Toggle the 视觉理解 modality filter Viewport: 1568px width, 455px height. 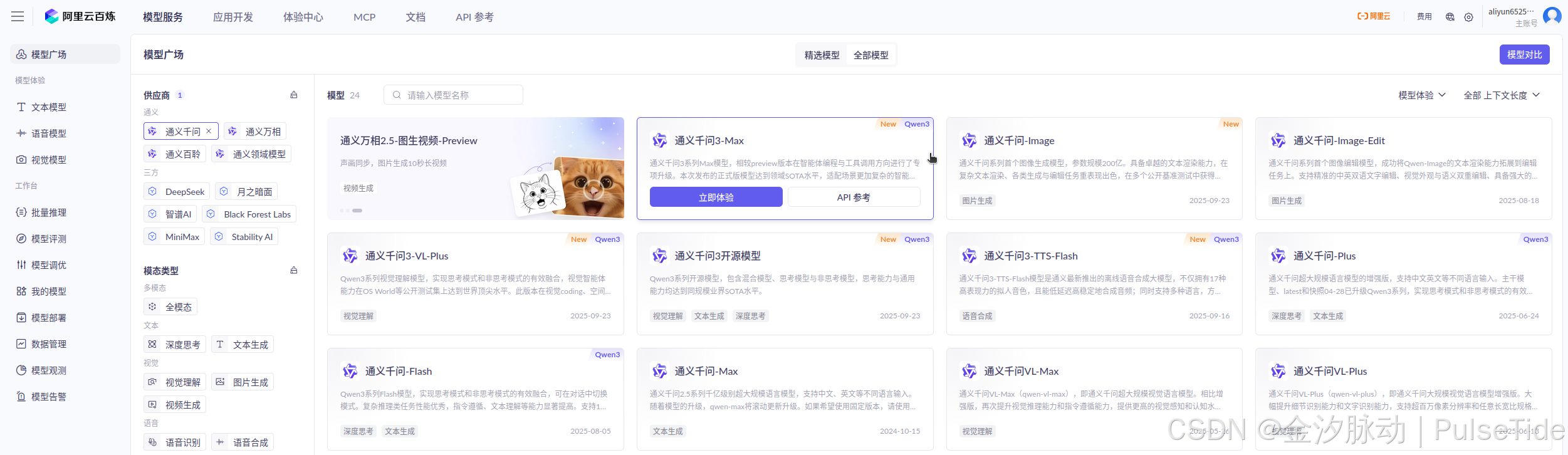click(x=175, y=382)
